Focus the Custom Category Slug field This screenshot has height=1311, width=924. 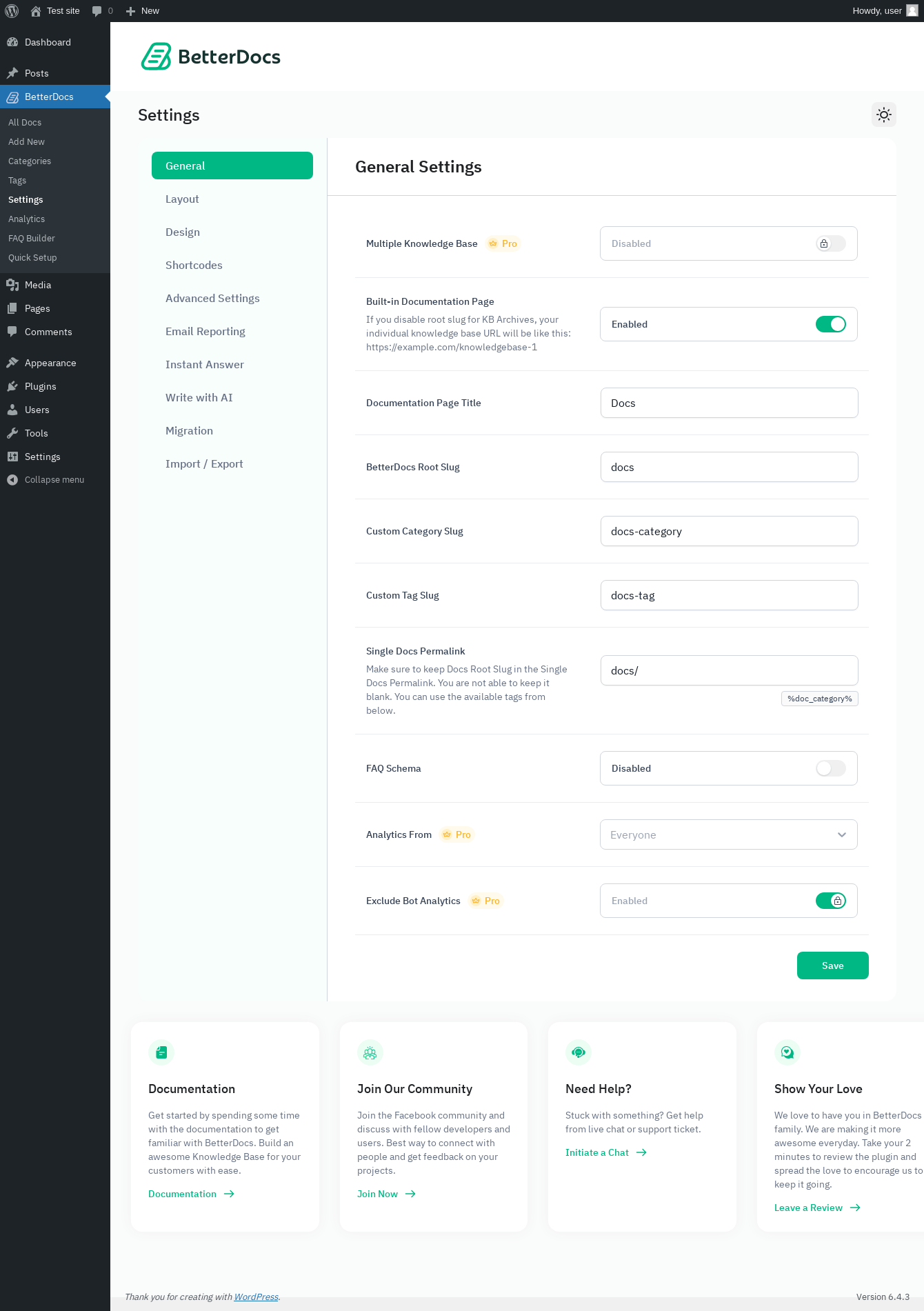(730, 531)
